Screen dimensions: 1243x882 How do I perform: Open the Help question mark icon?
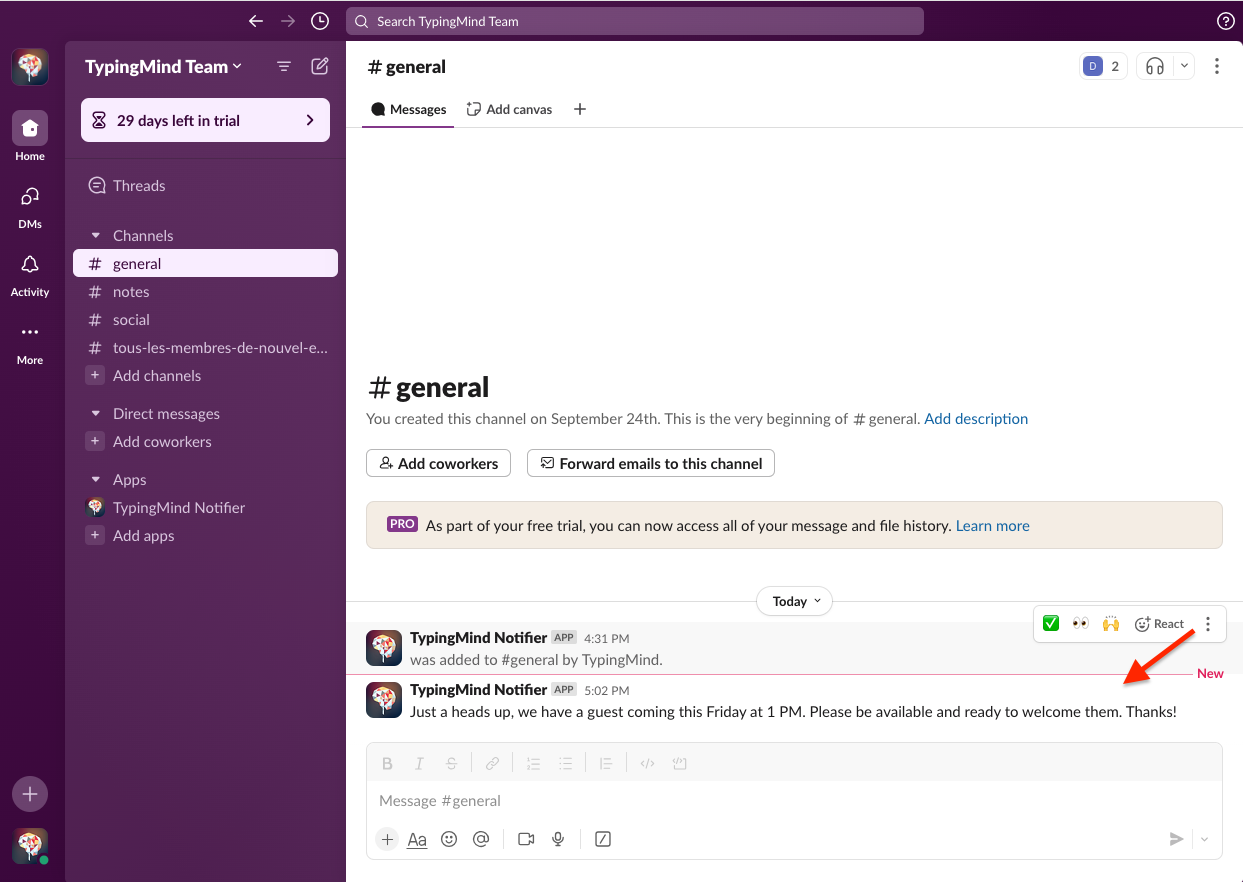pyautogui.click(x=1225, y=21)
